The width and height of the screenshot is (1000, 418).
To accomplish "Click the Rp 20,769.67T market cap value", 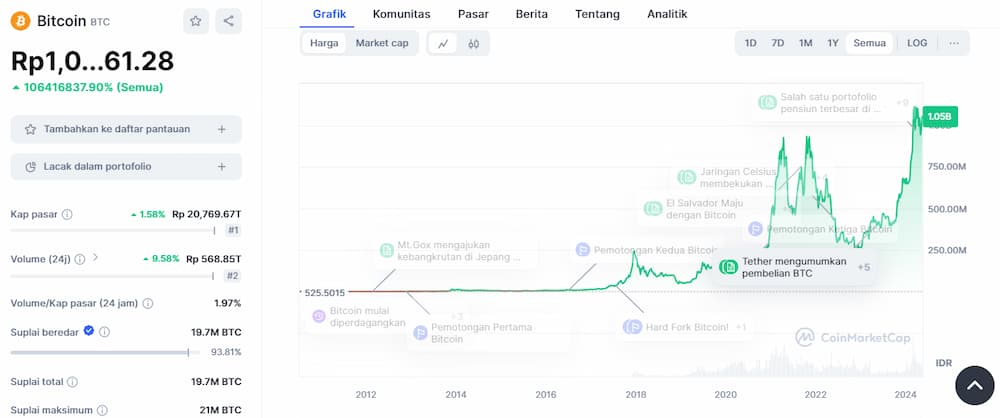I will [207, 214].
